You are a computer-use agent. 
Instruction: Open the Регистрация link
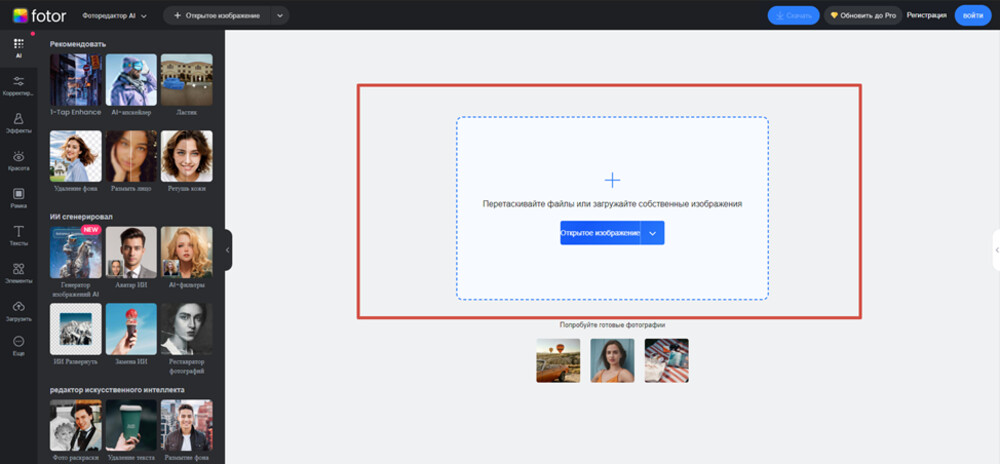(x=926, y=15)
